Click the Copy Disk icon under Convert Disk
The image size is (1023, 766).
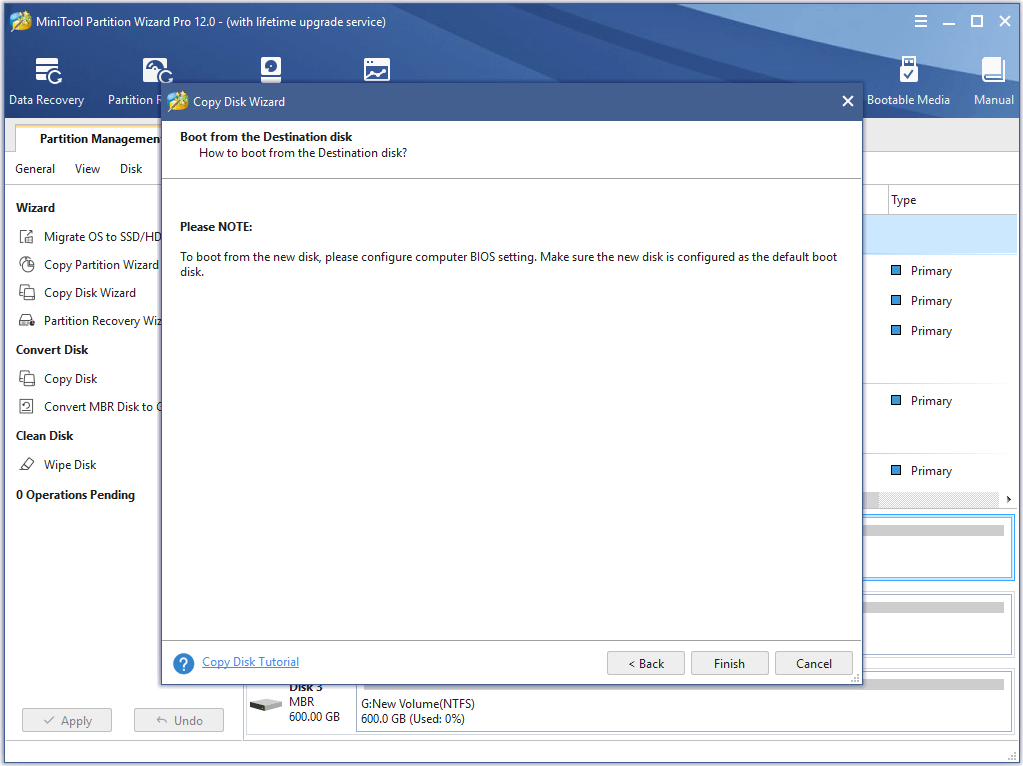coord(27,378)
